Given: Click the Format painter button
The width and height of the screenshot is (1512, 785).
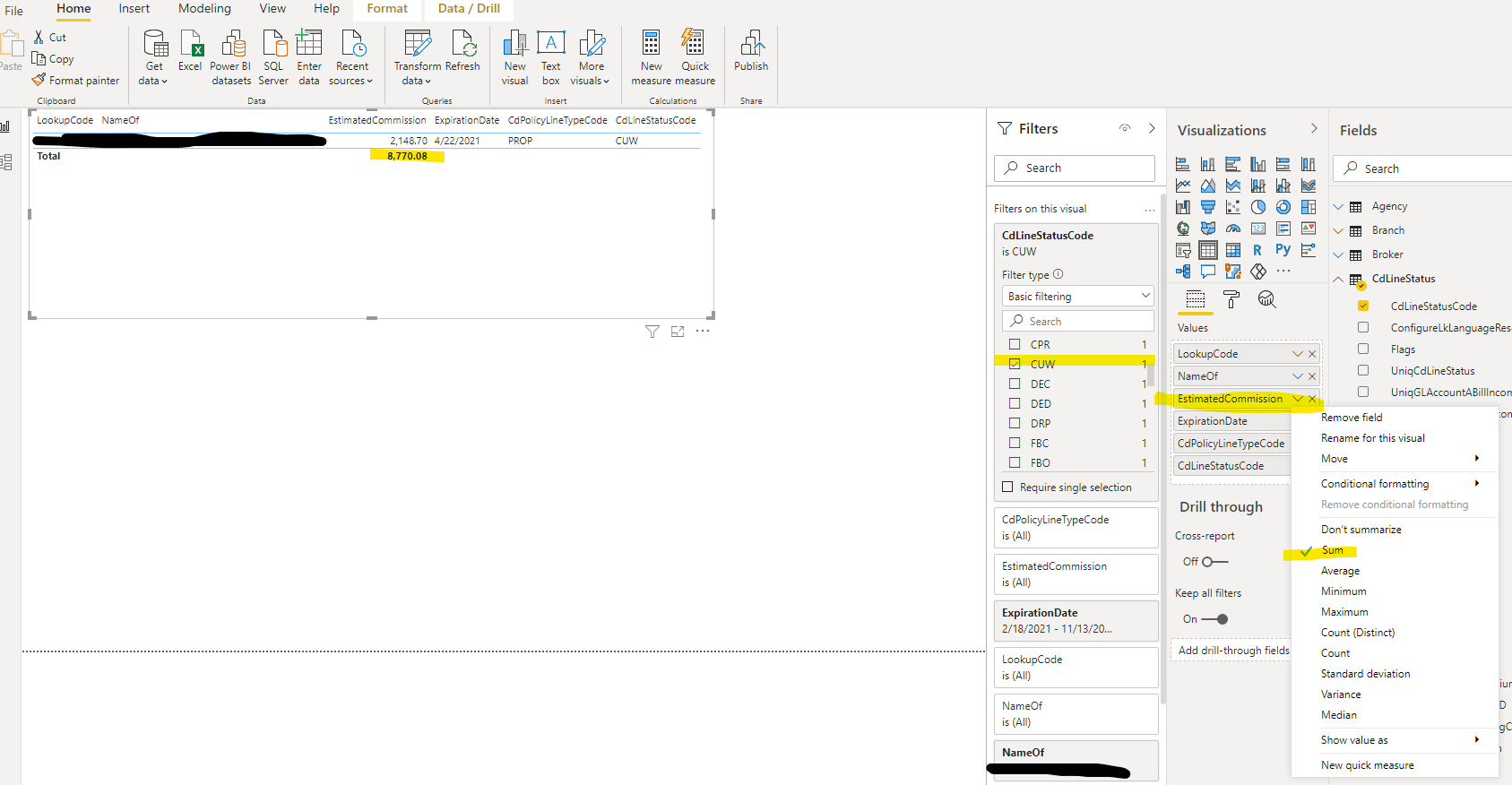Looking at the screenshot, I should [76, 81].
